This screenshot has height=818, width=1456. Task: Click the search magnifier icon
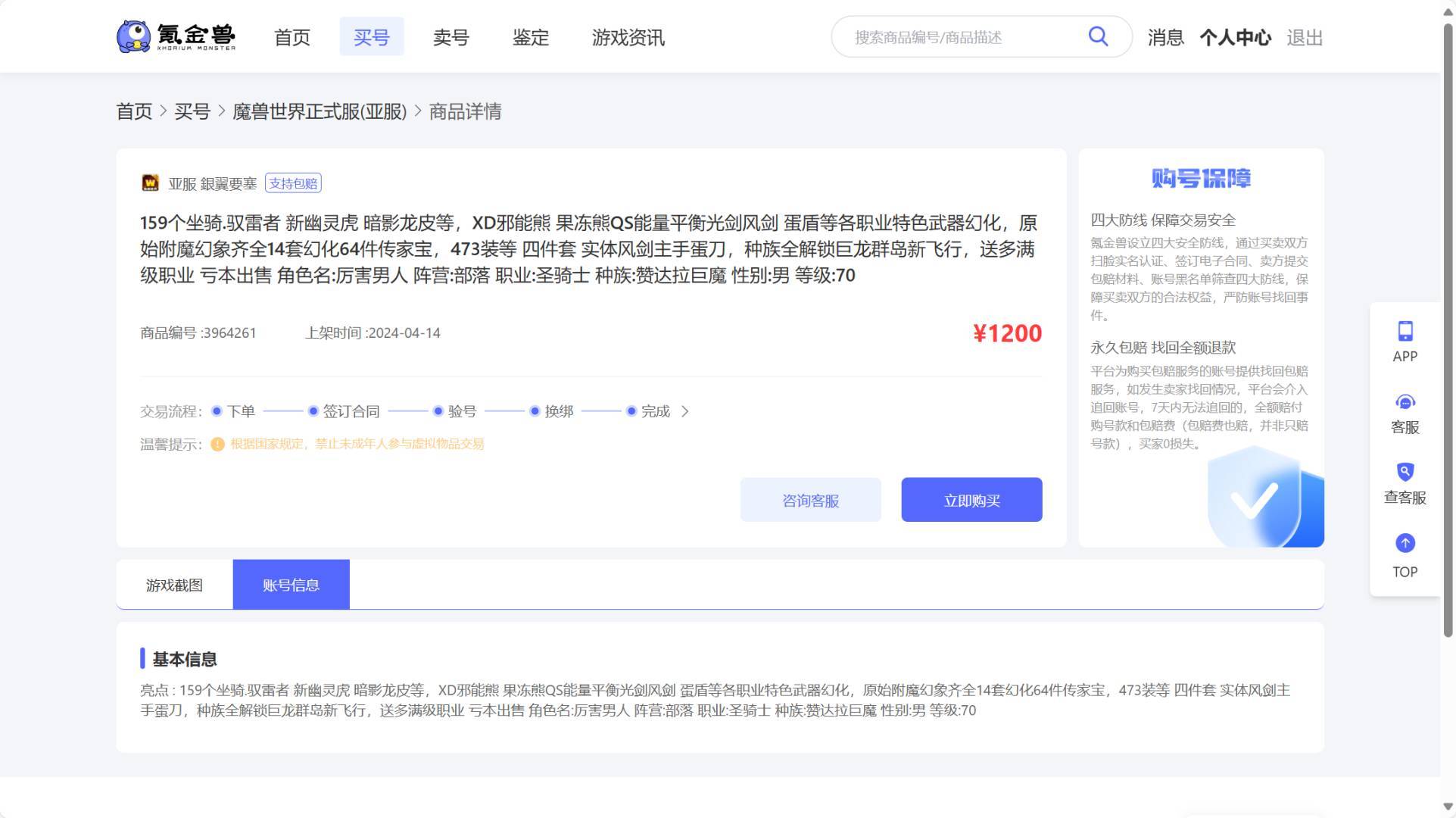tap(1098, 36)
